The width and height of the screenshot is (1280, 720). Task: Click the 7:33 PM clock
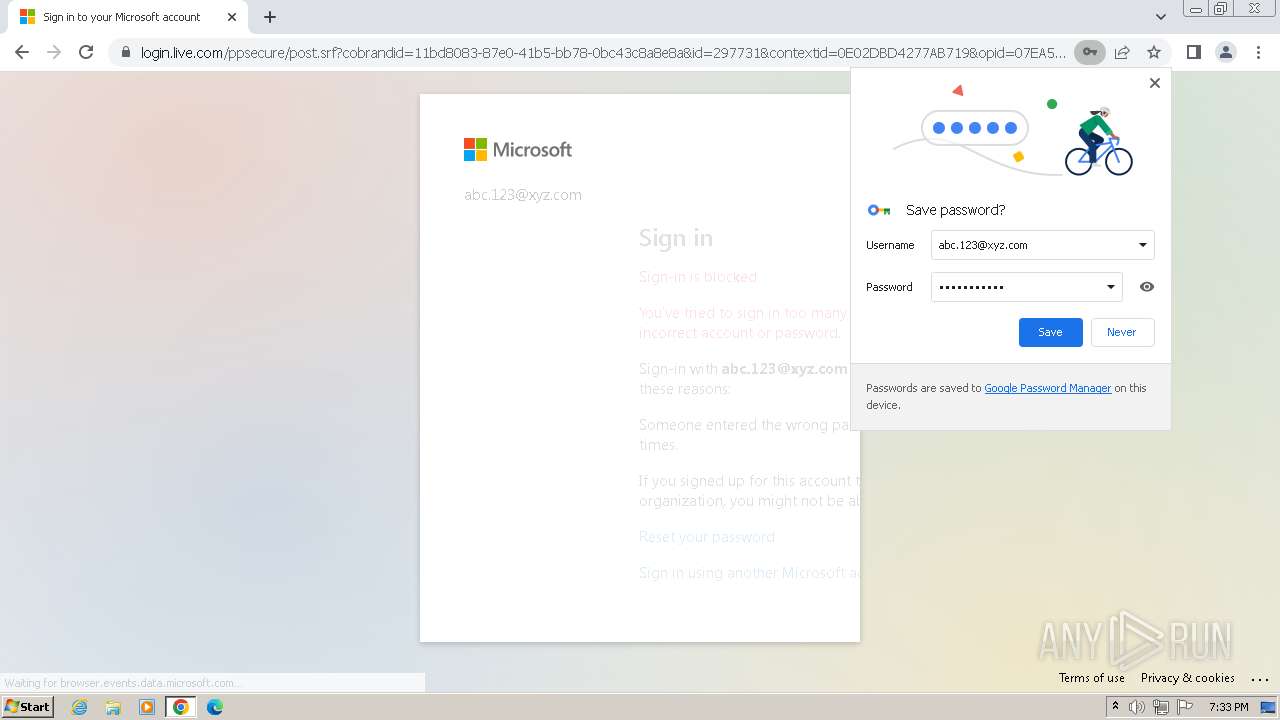coord(1228,707)
